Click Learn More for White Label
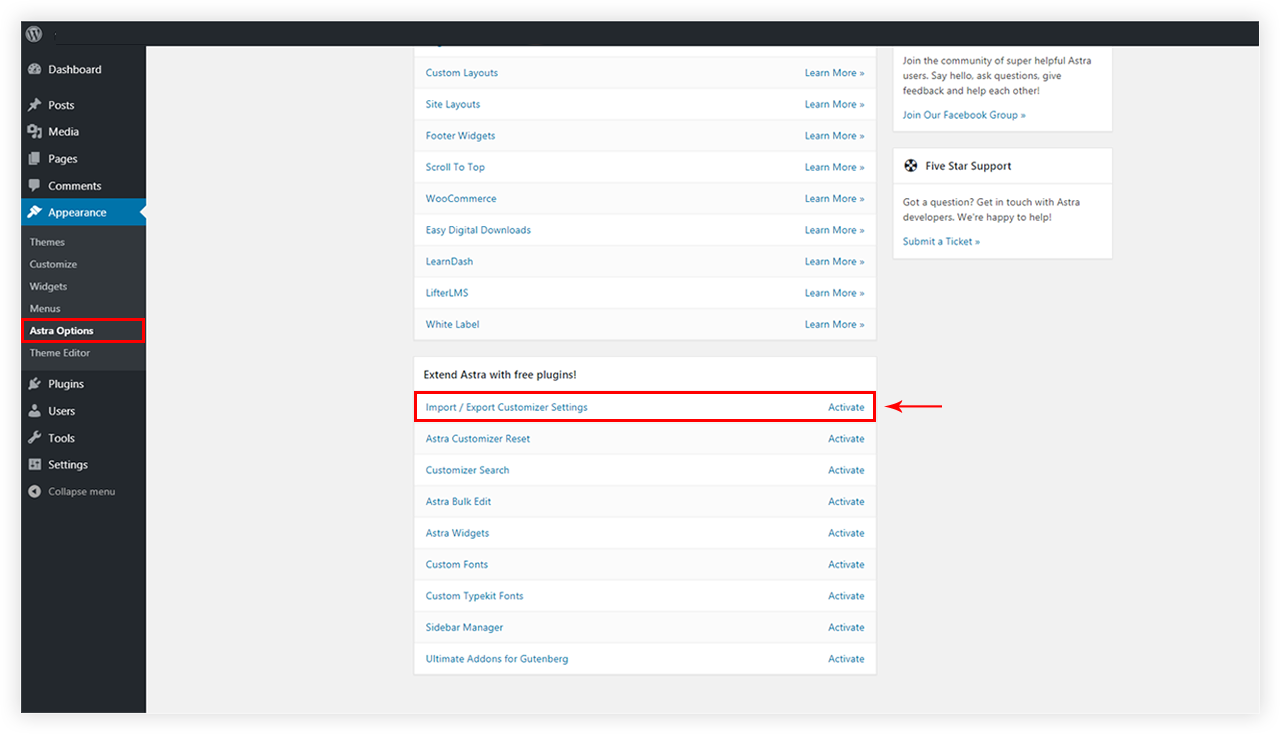This screenshot has width=1280, height=734. click(x=834, y=325)
